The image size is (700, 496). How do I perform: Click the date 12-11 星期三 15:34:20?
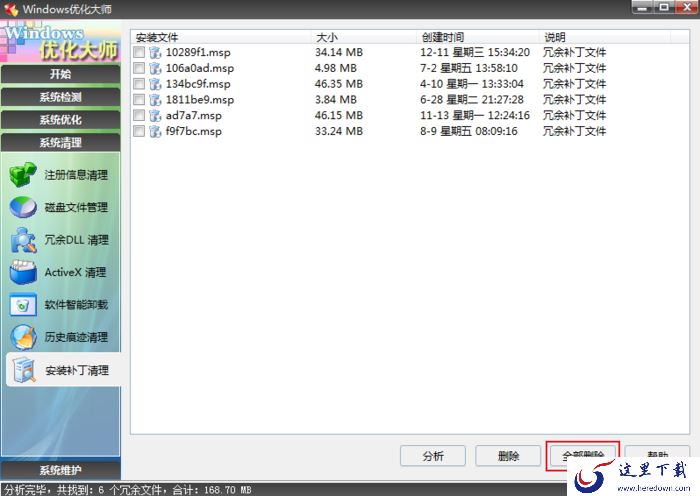pos(475,52)
